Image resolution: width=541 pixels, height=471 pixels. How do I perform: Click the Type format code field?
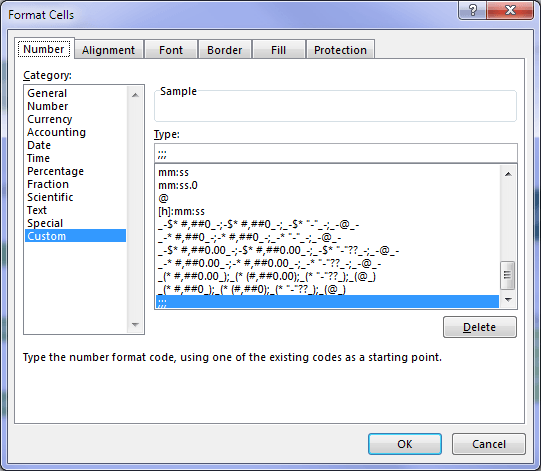(336, 153)
